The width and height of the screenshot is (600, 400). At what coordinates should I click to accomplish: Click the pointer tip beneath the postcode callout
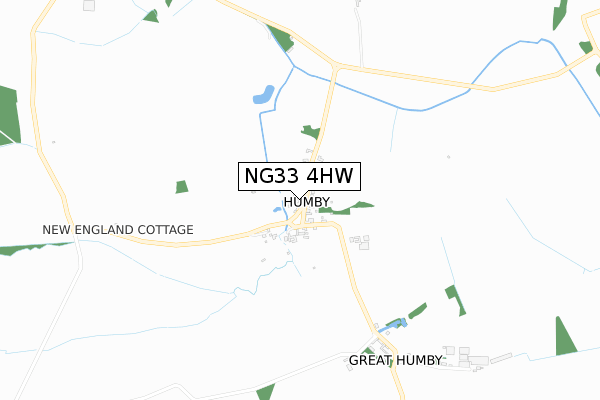click(x=300, y=198)
